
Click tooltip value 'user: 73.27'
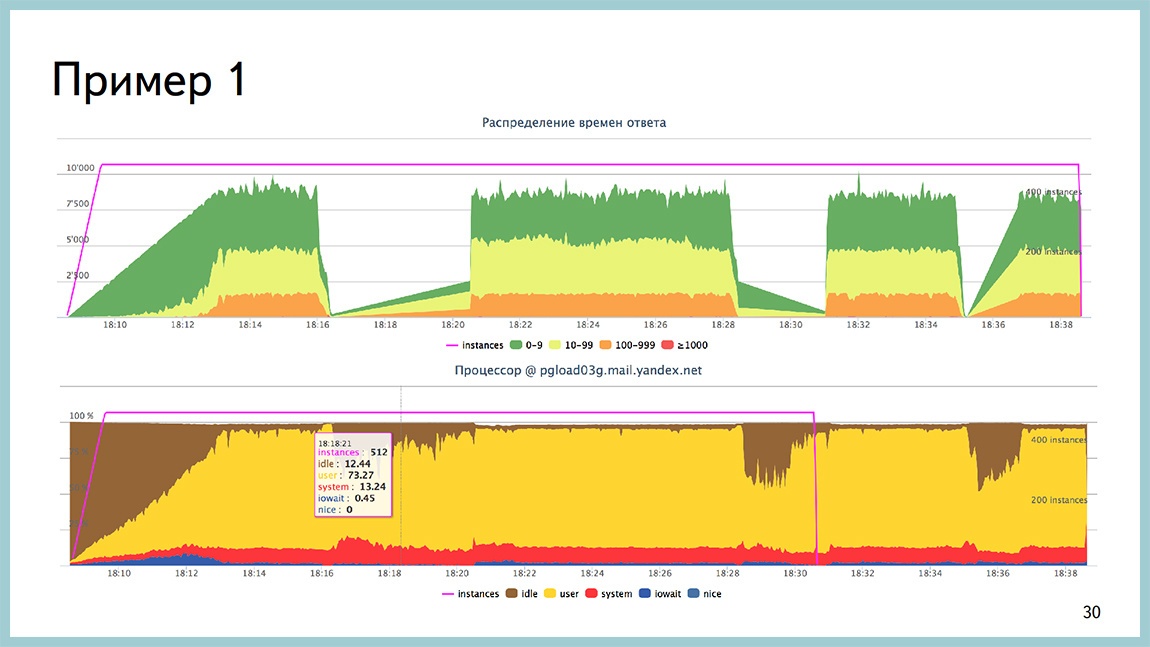pyautogui.click(x=345, y=475)
